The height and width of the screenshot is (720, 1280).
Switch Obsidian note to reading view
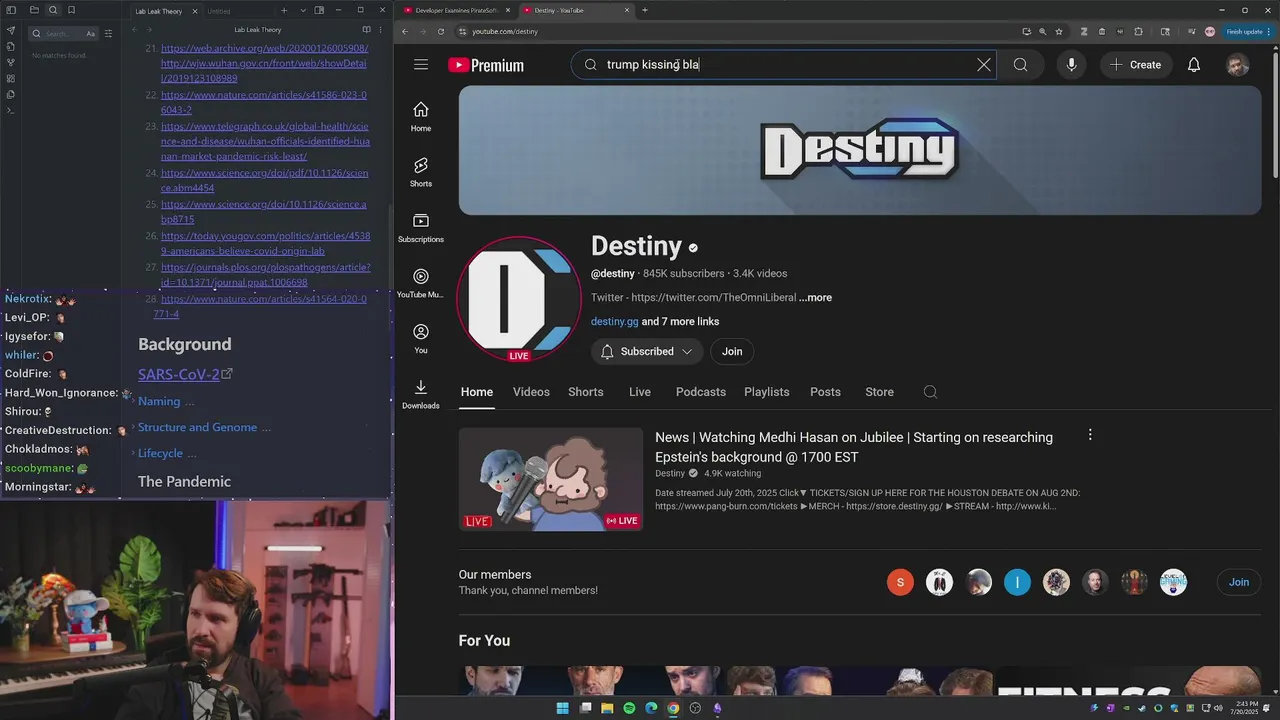[366, 30]
